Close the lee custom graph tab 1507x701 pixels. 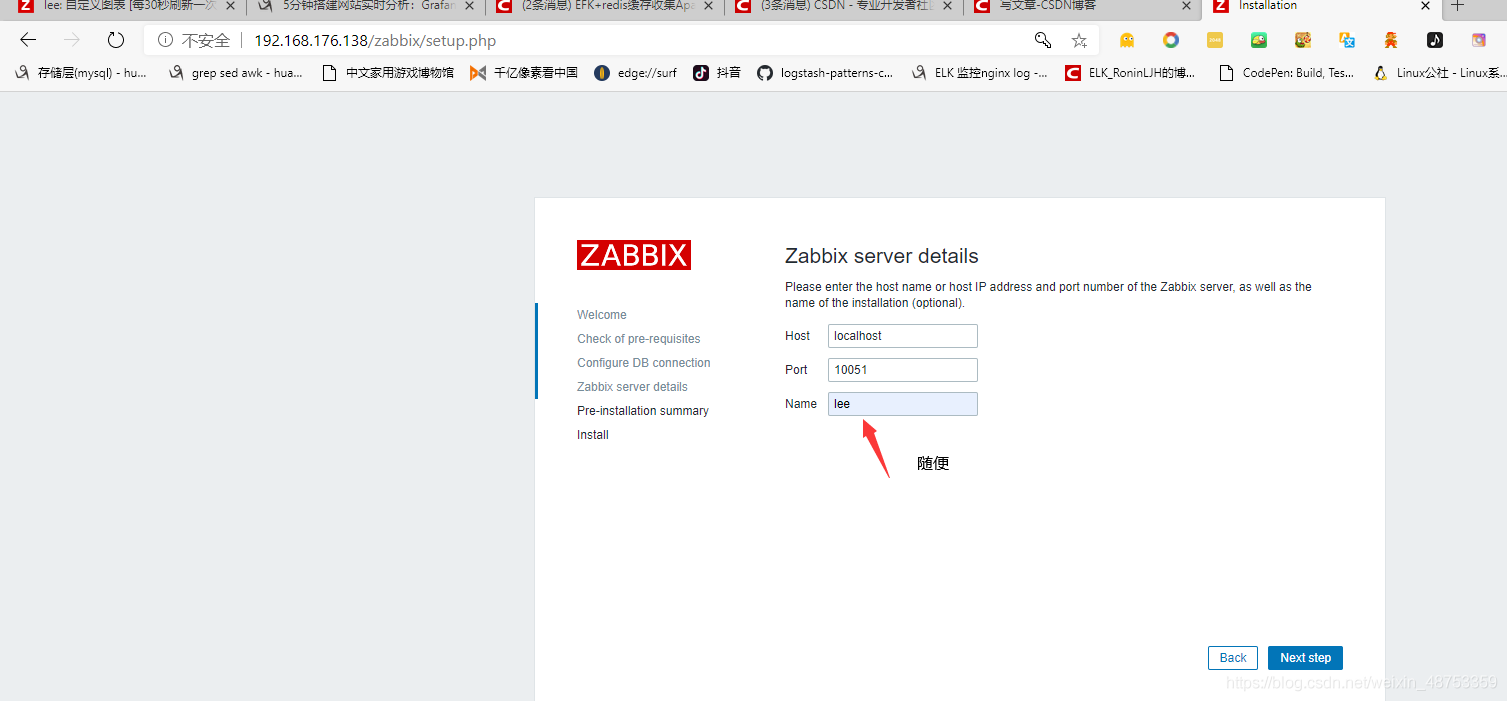(x=229, y=6)
